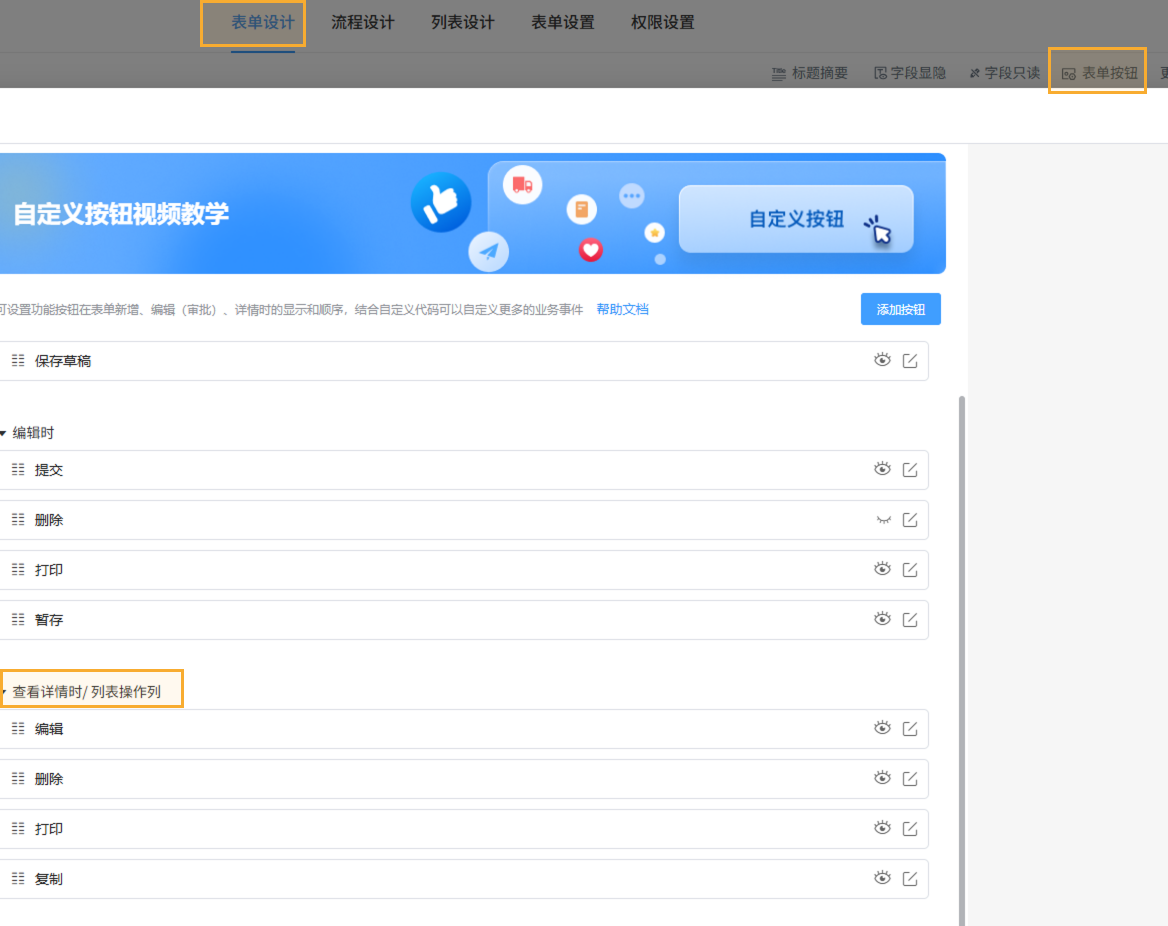This screenshot has height=926, width=1168.
Task: Click drag handle beside 复制
Action: (18, 878)
